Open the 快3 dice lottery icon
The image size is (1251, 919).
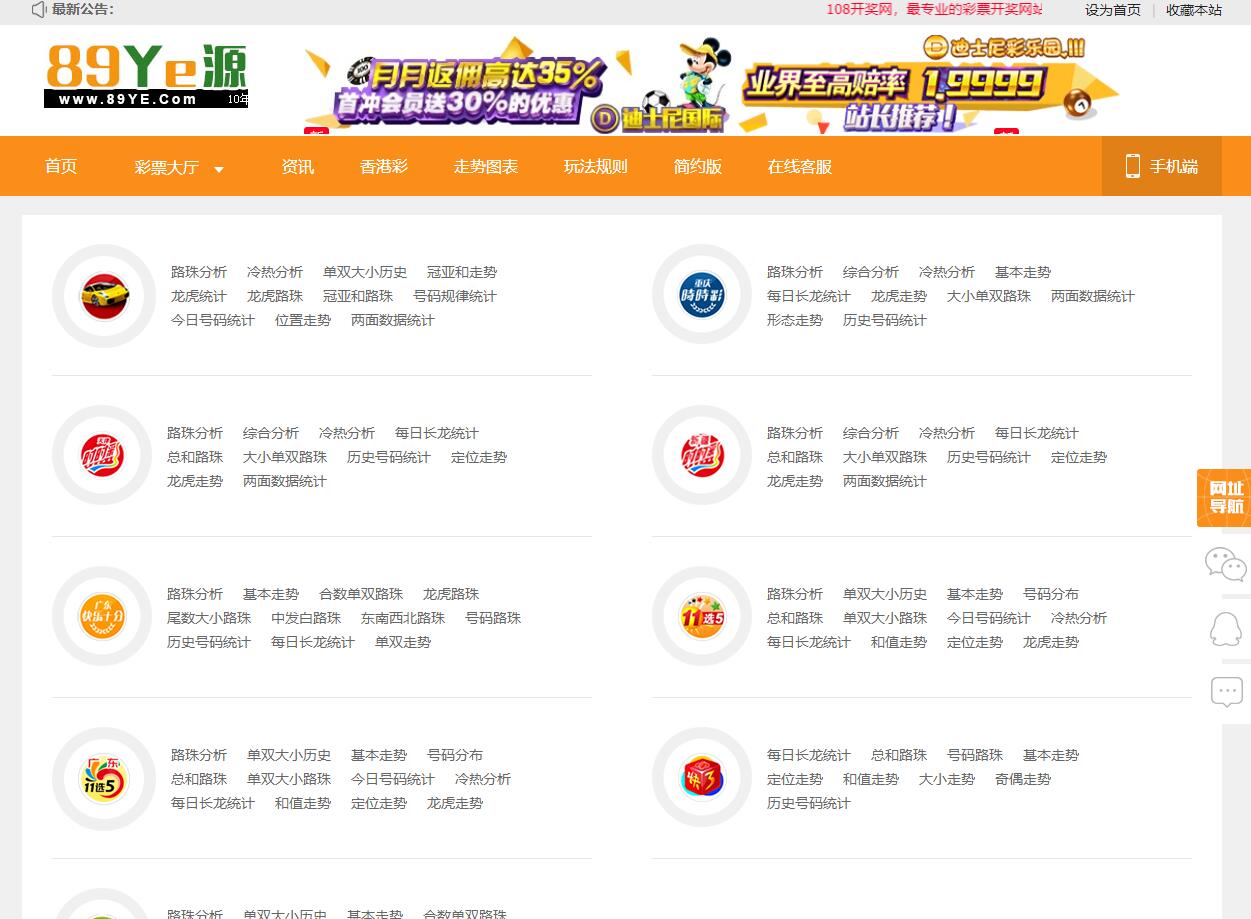click(x=702, y=778)
